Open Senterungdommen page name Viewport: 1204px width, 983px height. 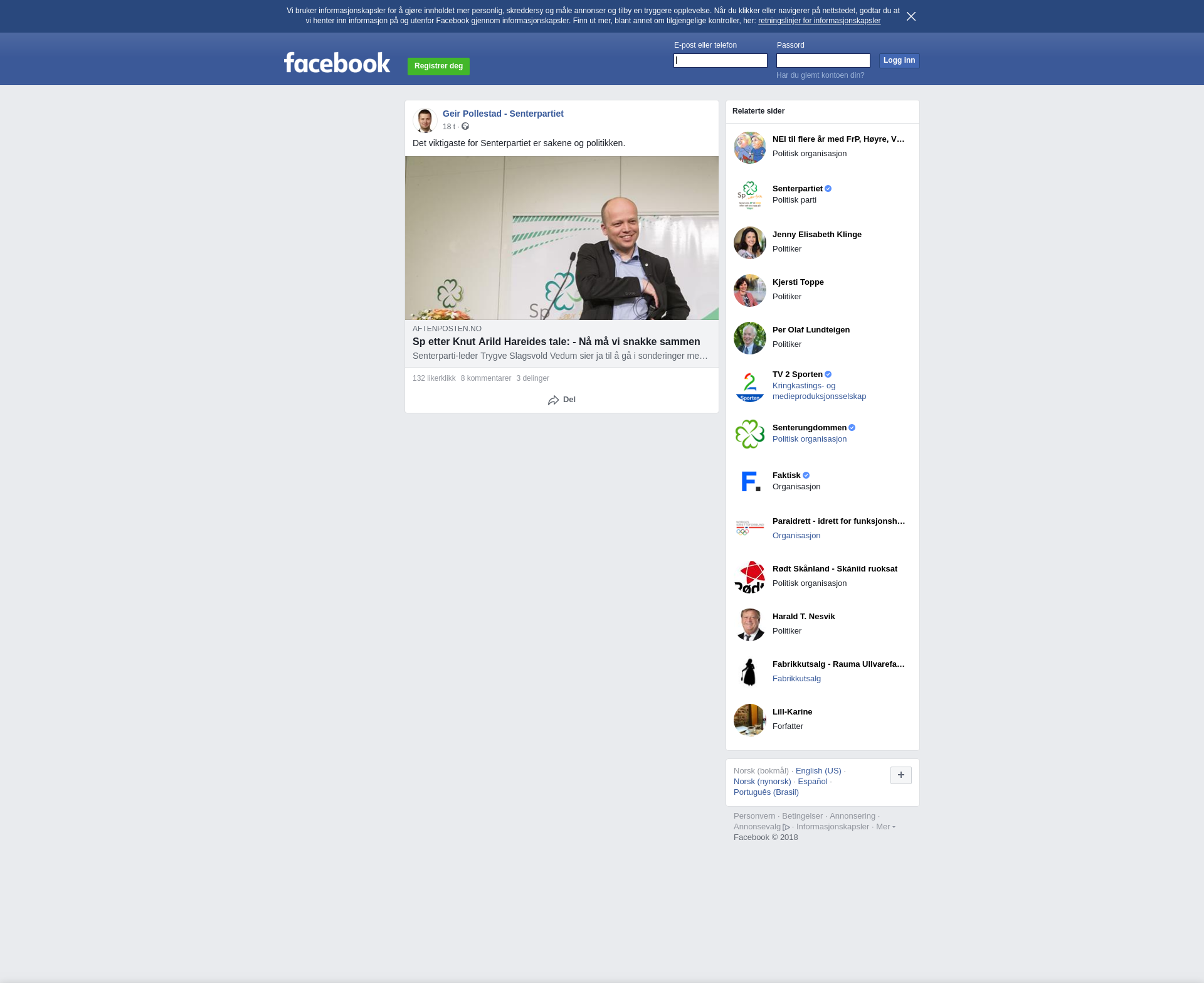pos(810,428)
